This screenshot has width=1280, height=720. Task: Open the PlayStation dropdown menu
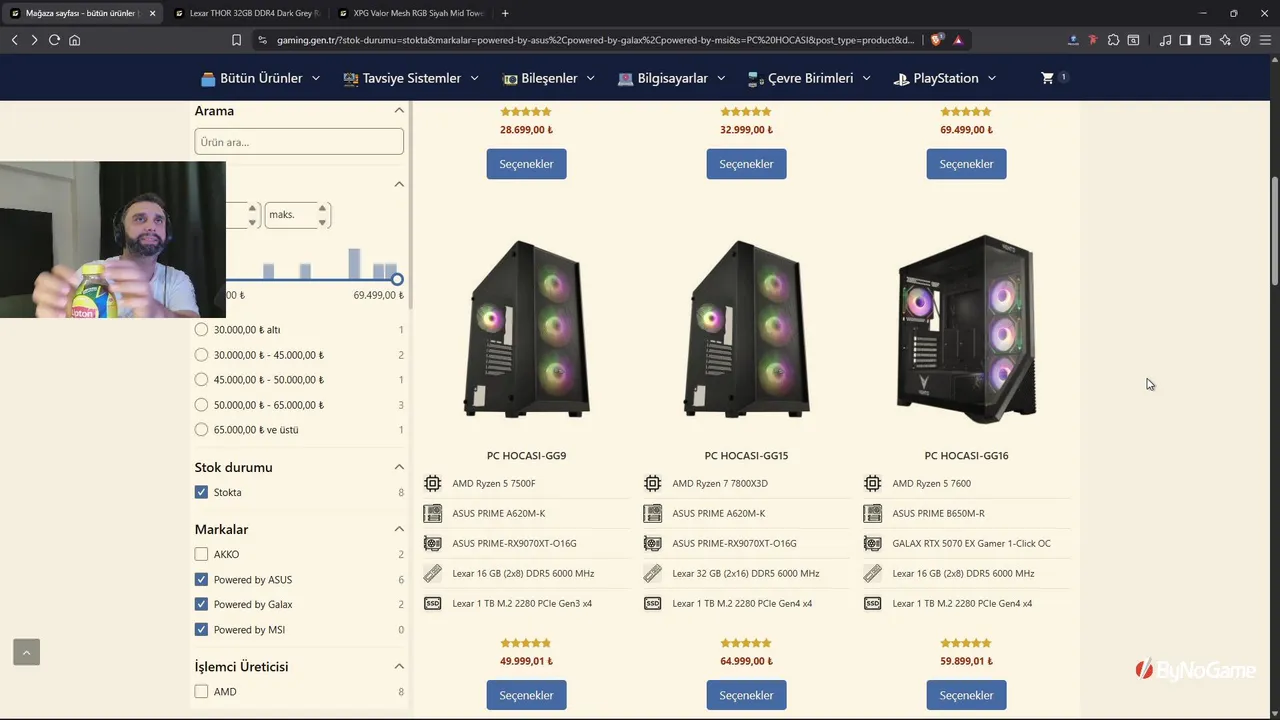pyautogui.click(x=945, y=78)
